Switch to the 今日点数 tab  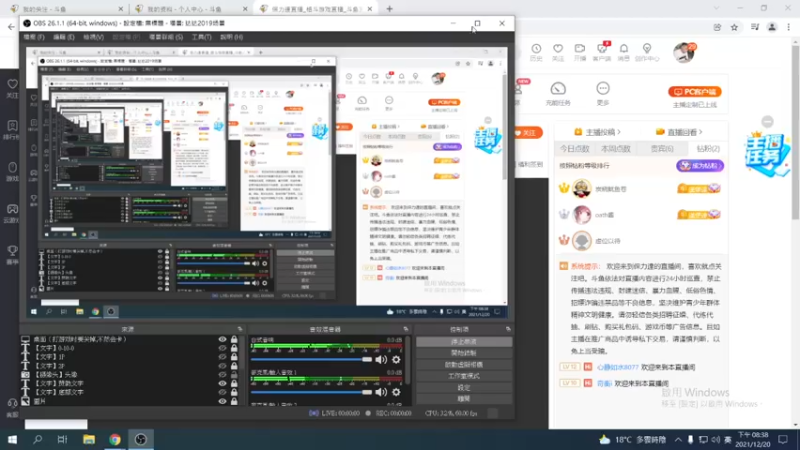[x=574, y=148]
